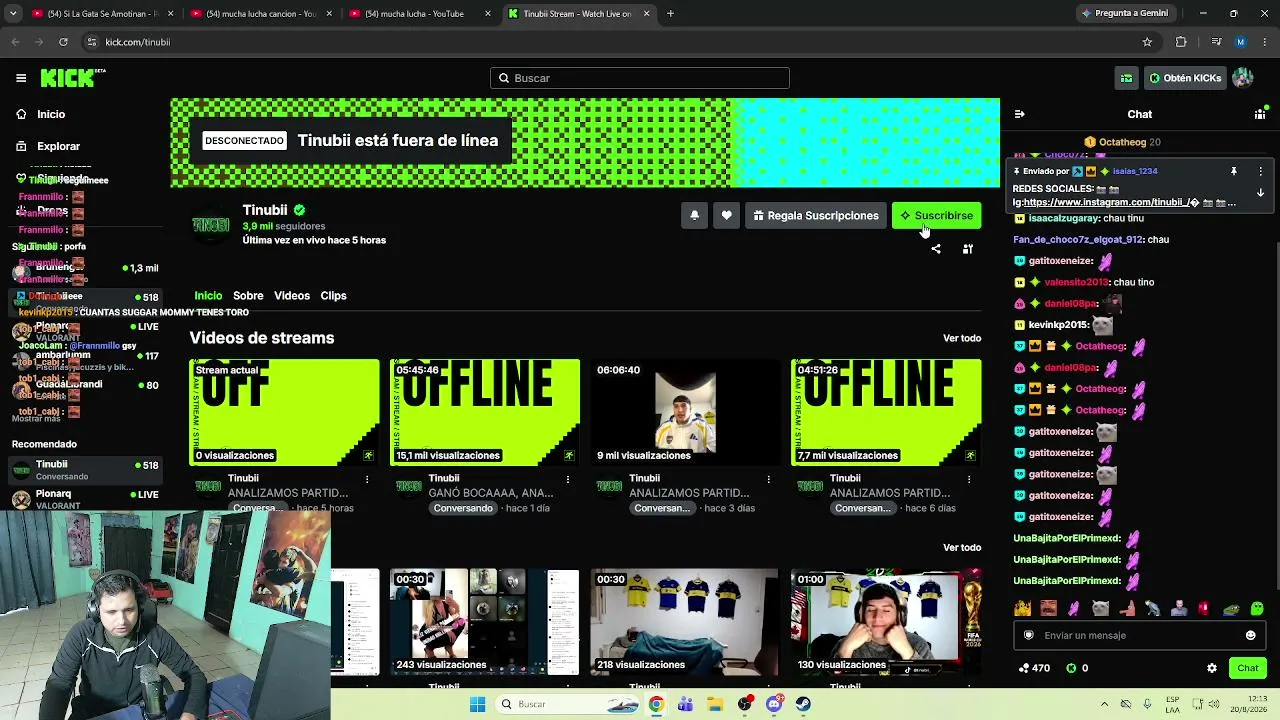Open the Windows Start menu
The image size is (1280, 720).
click(x=477, y=704)
